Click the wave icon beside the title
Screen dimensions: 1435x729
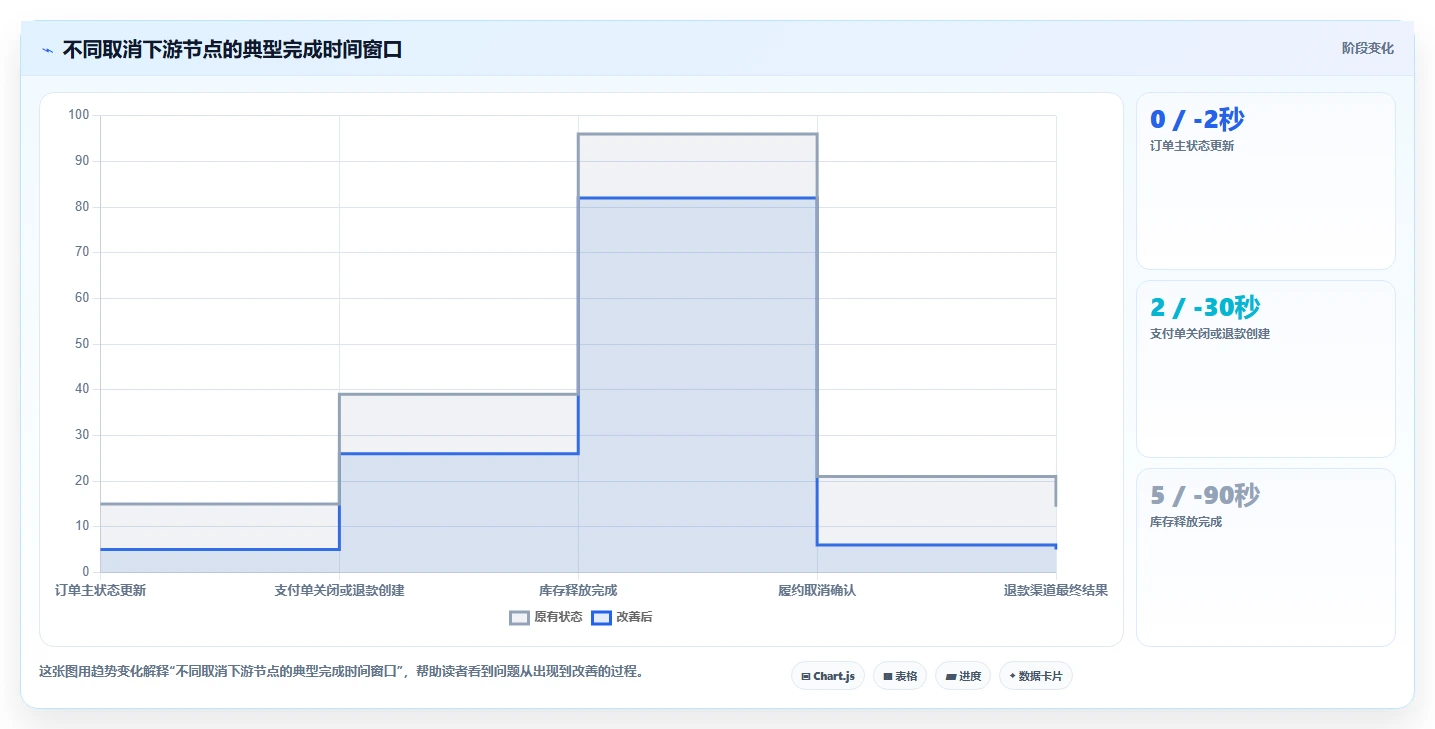[x=47, y=50]
